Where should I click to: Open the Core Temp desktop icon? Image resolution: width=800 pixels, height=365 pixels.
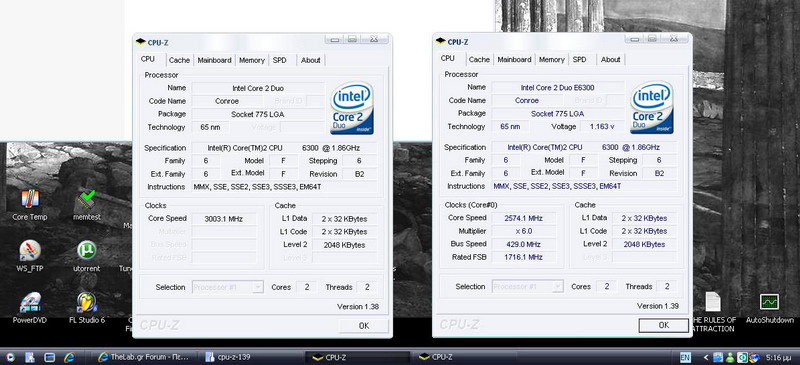[x=30, y=204]
